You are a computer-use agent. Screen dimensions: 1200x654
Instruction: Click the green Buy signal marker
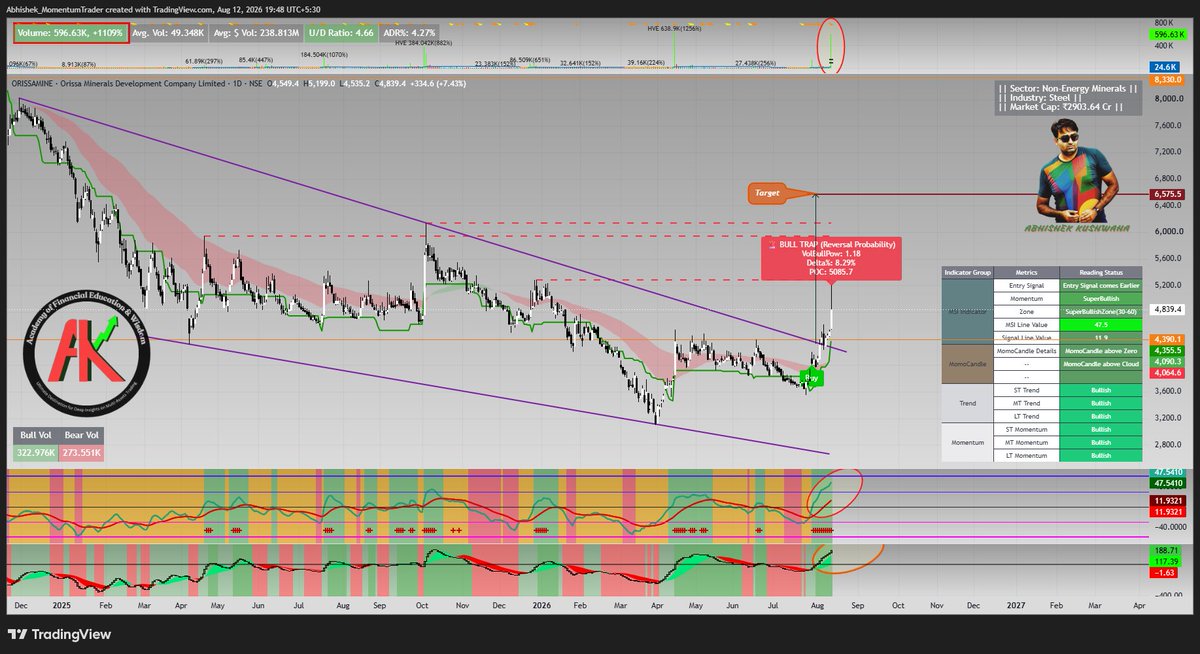814,379
